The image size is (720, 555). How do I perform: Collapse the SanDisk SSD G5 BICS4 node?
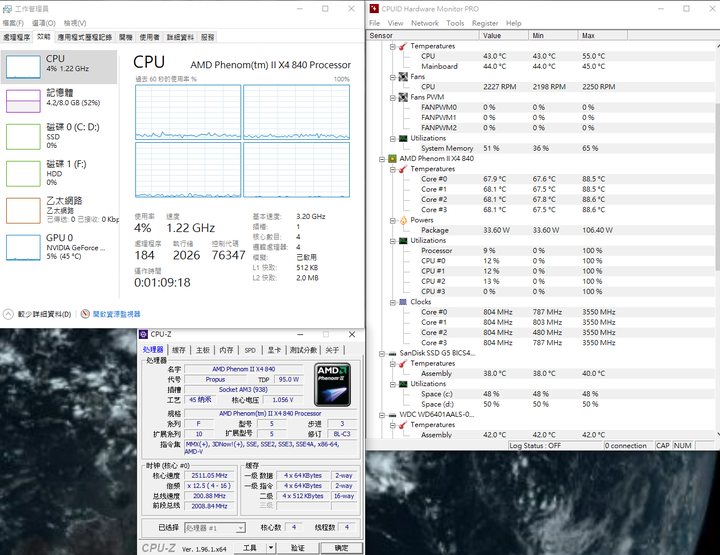point(382,354)
